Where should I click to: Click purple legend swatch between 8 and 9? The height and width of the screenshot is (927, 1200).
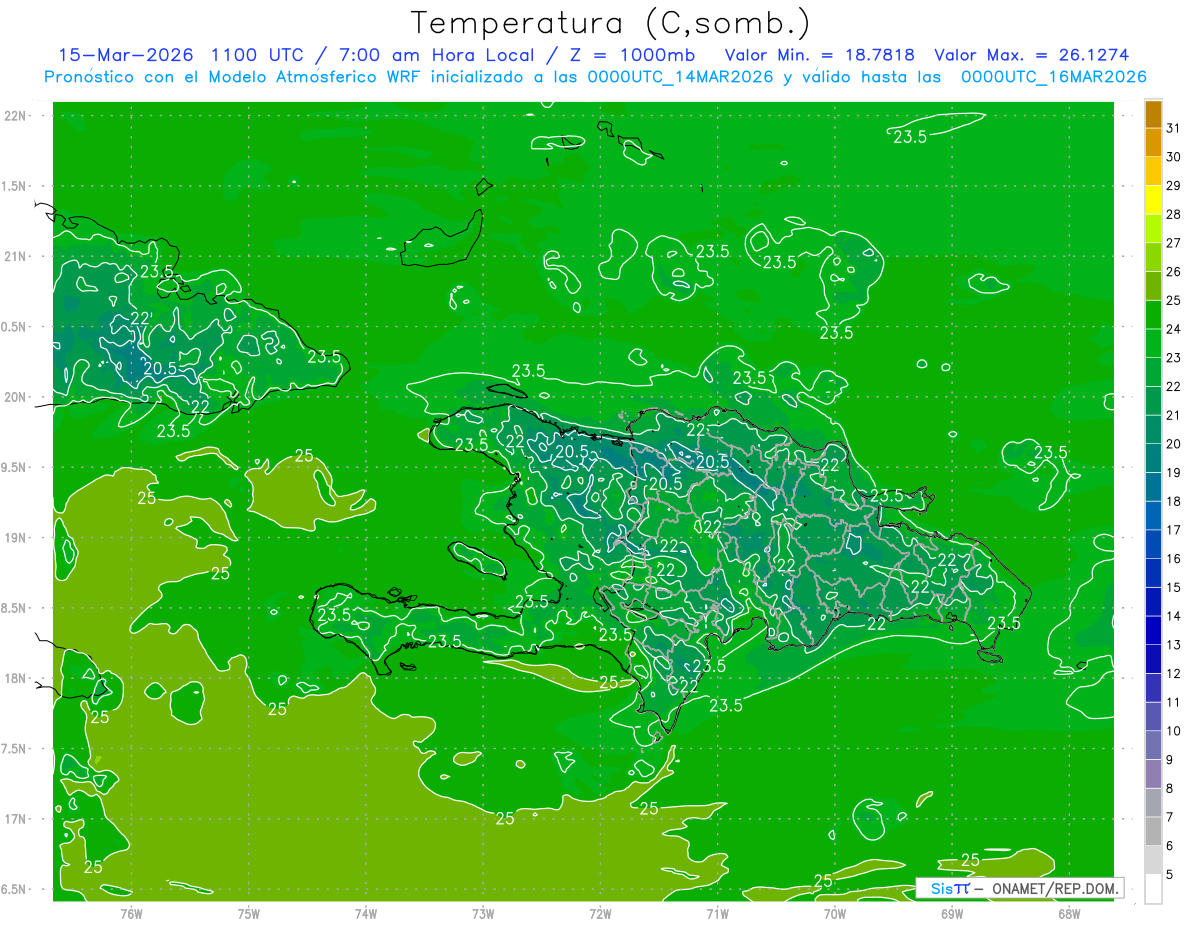(1153, 774)
